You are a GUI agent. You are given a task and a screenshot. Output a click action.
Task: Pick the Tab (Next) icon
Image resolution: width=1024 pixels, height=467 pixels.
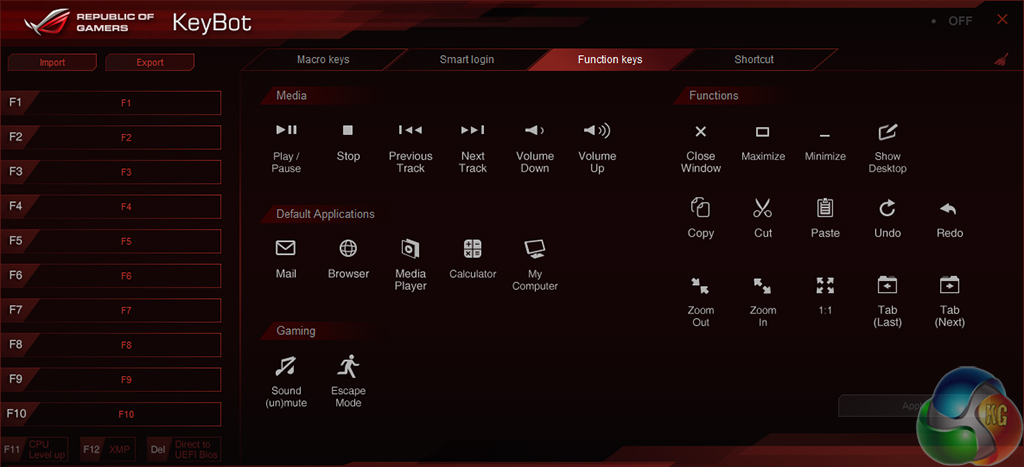pyautogui.click(x=949, y=285)
